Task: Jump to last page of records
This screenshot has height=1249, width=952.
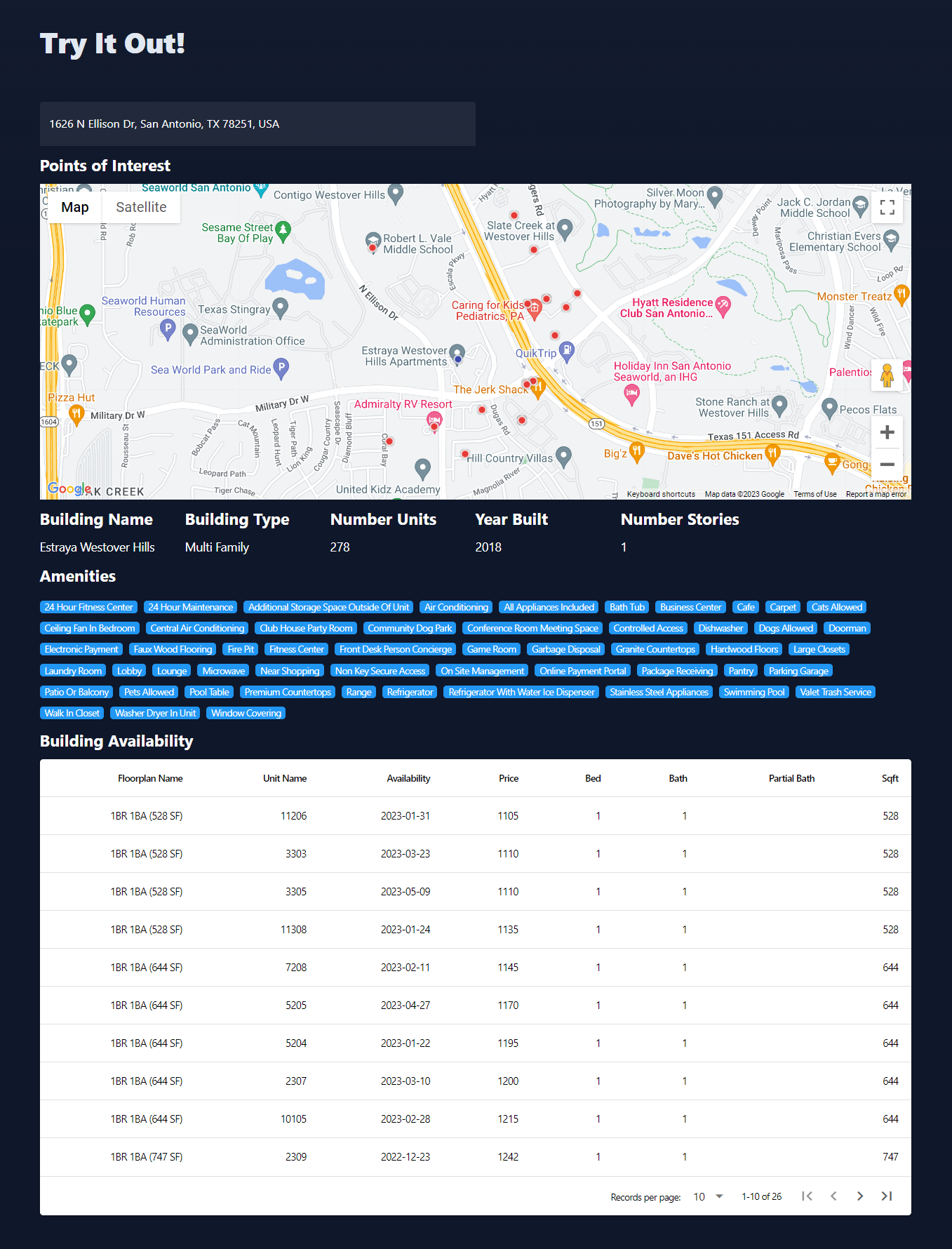Action: click(887, 1196)
